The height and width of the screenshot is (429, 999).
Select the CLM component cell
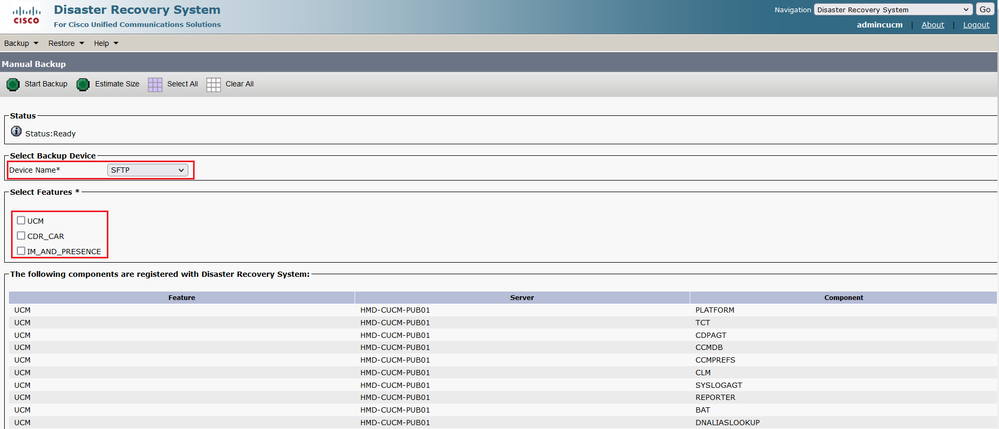pos(703,372)
